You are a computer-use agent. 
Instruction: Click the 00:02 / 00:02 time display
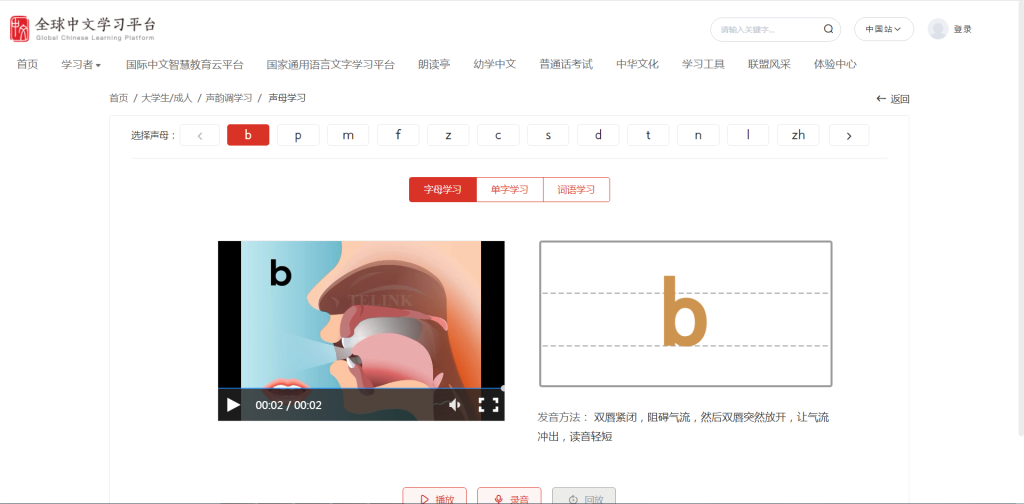click(289, 405)
